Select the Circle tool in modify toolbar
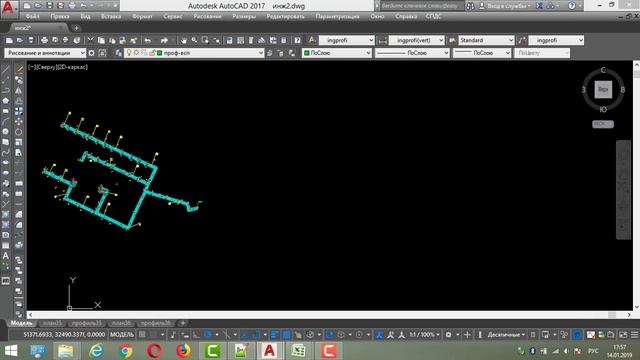Viewport: 640px width, 360px height. coord(18,132)
